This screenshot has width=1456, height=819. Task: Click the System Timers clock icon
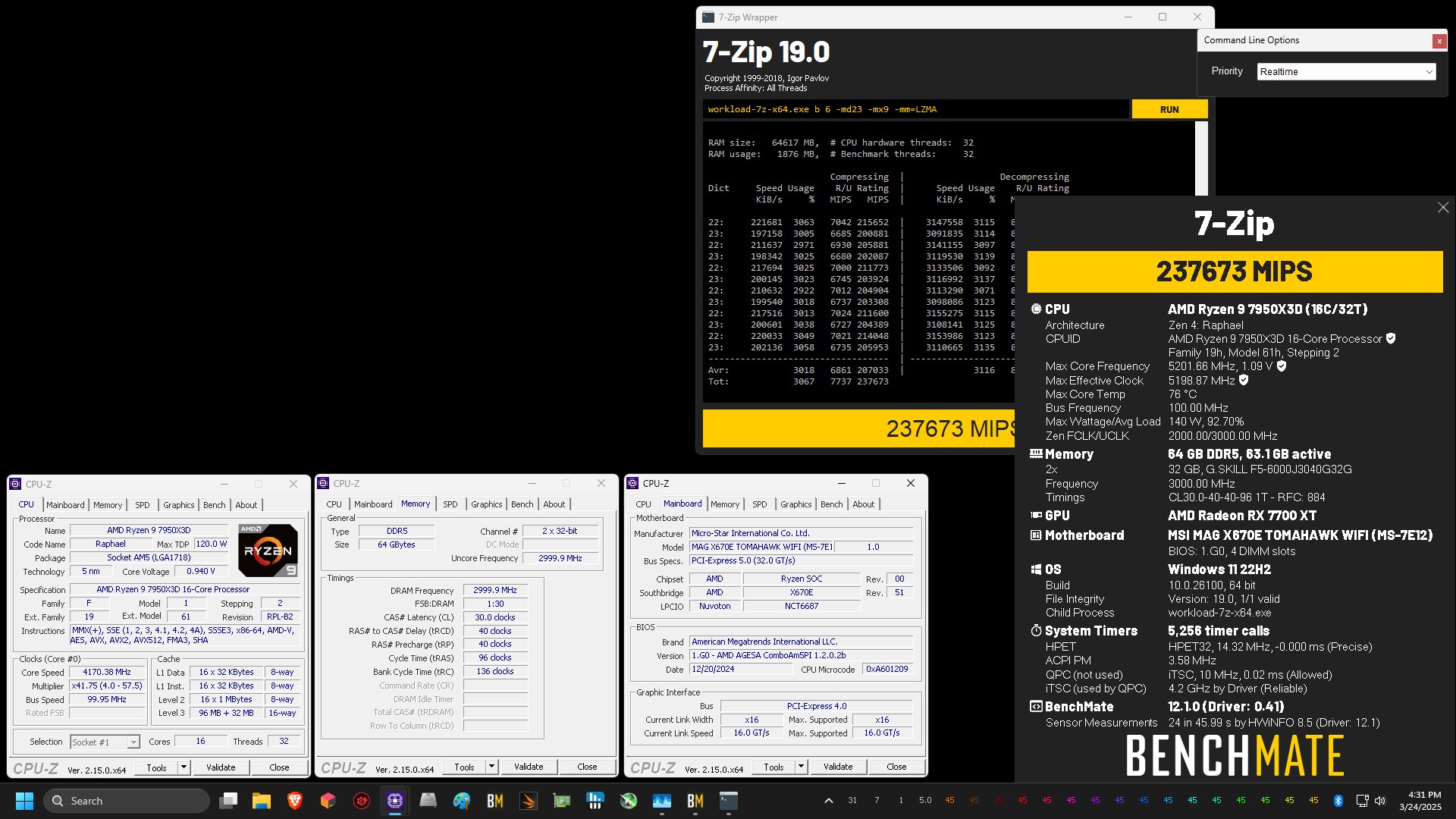pos(1036,631)
